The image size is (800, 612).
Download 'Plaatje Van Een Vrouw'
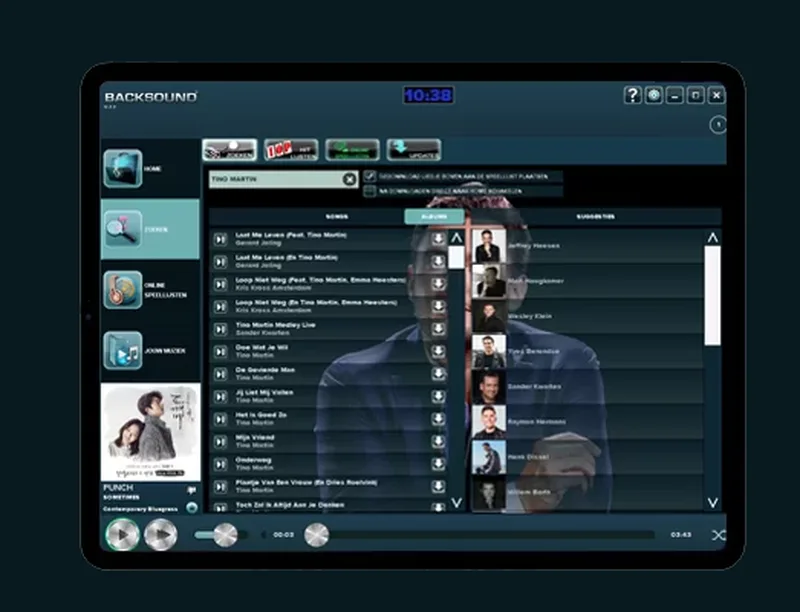438,487
